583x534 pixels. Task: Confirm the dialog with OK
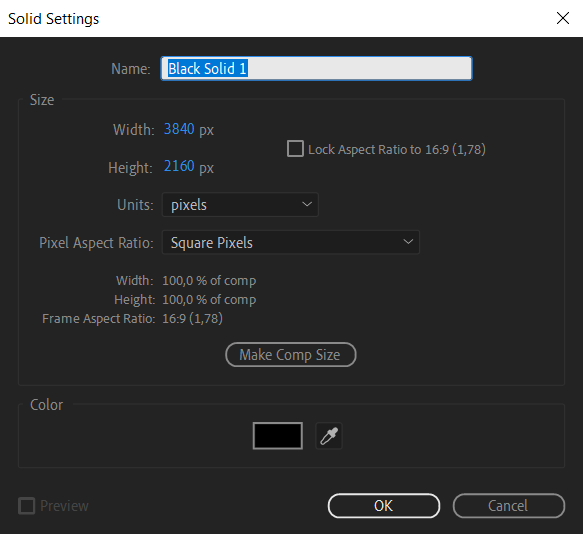pos(384,506)
